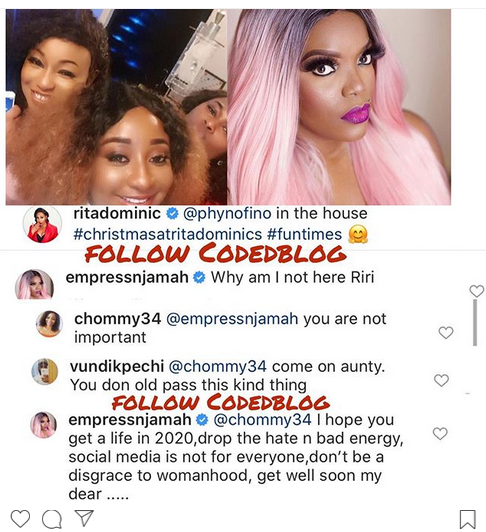The height and width of the screenshot is (532, 486).
Task: Open the vundikpechi username
Action: [117, 366]
